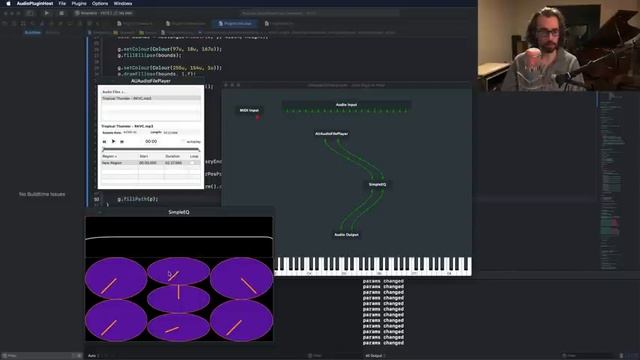Image resolution: width=640 pixels, height=360 pixels.
Task: Switch to the highlighted blue editor tab
Action: pyautogui.click(x=235, y=24)
